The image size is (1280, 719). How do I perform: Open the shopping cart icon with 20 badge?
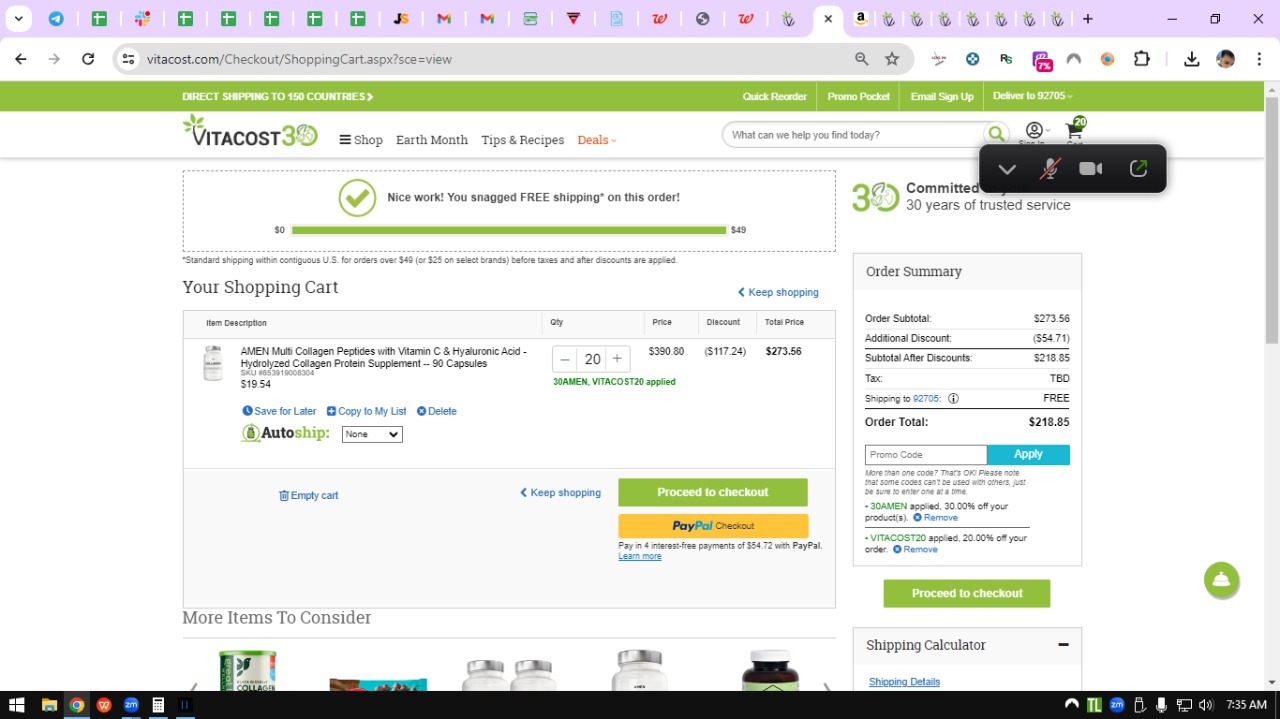(x=1075, y=131)
